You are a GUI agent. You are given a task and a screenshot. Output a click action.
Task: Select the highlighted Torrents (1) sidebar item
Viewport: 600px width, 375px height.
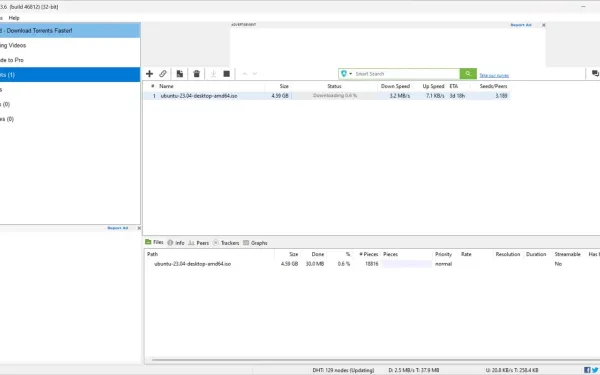point(70,75)
